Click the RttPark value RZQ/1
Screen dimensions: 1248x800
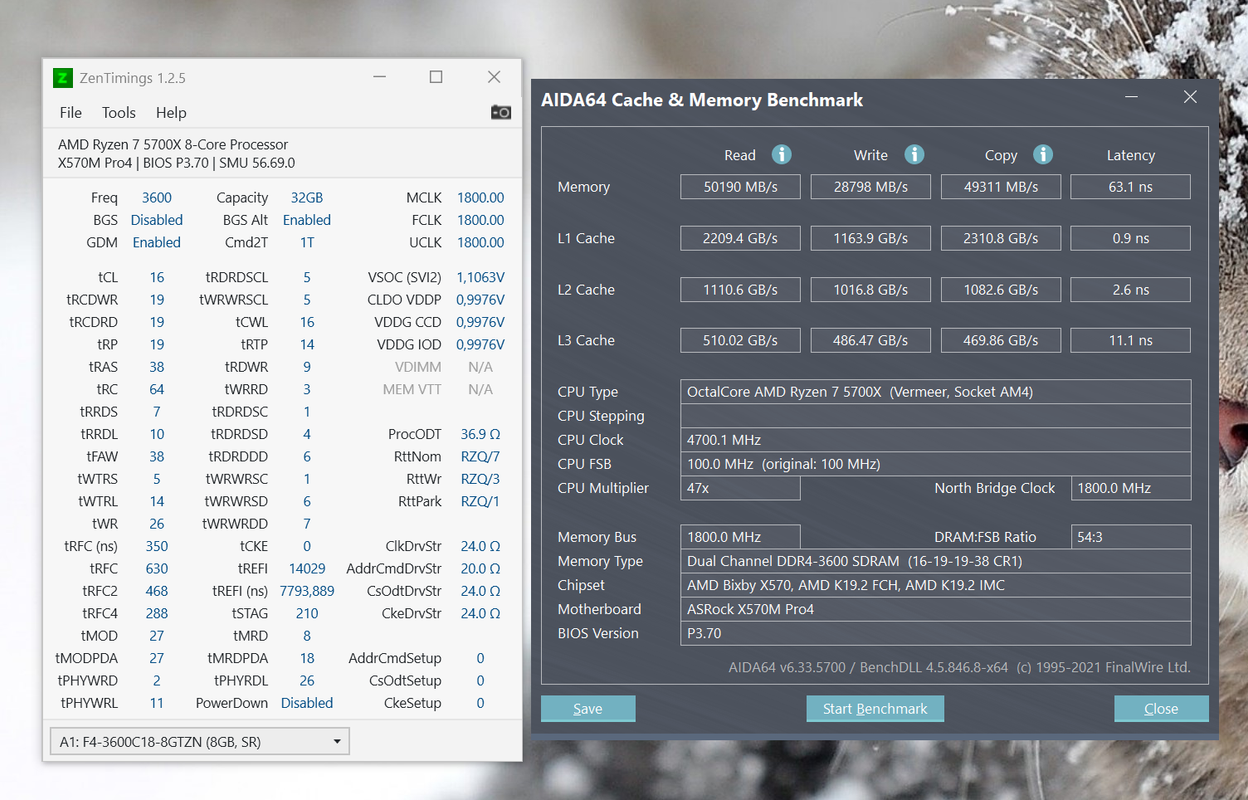click(x=480, y=501)
